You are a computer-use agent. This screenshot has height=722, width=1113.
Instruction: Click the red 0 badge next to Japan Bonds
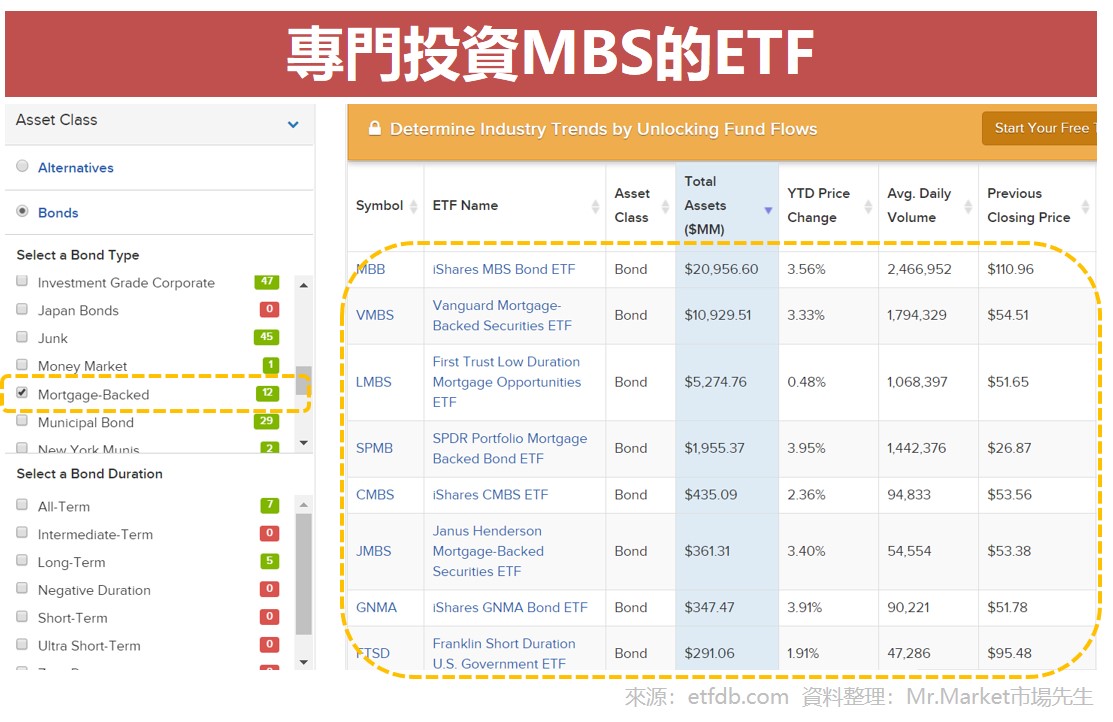click(x=269, y=310)
